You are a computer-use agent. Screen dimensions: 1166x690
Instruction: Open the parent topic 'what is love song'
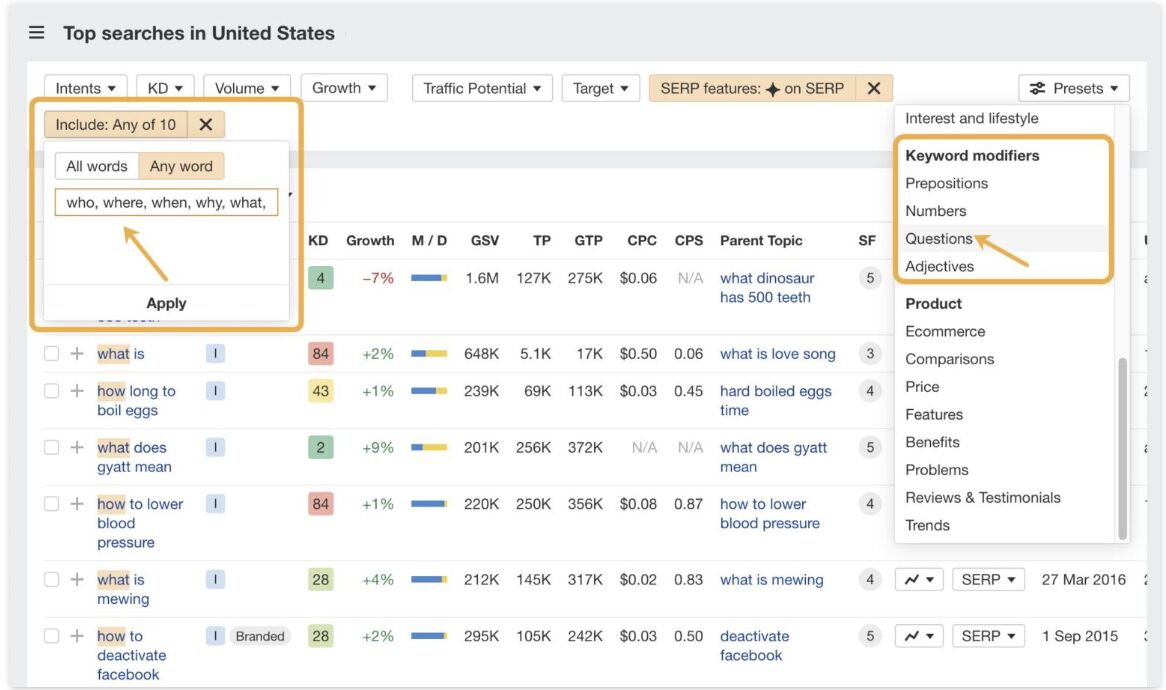coord(777,353)
